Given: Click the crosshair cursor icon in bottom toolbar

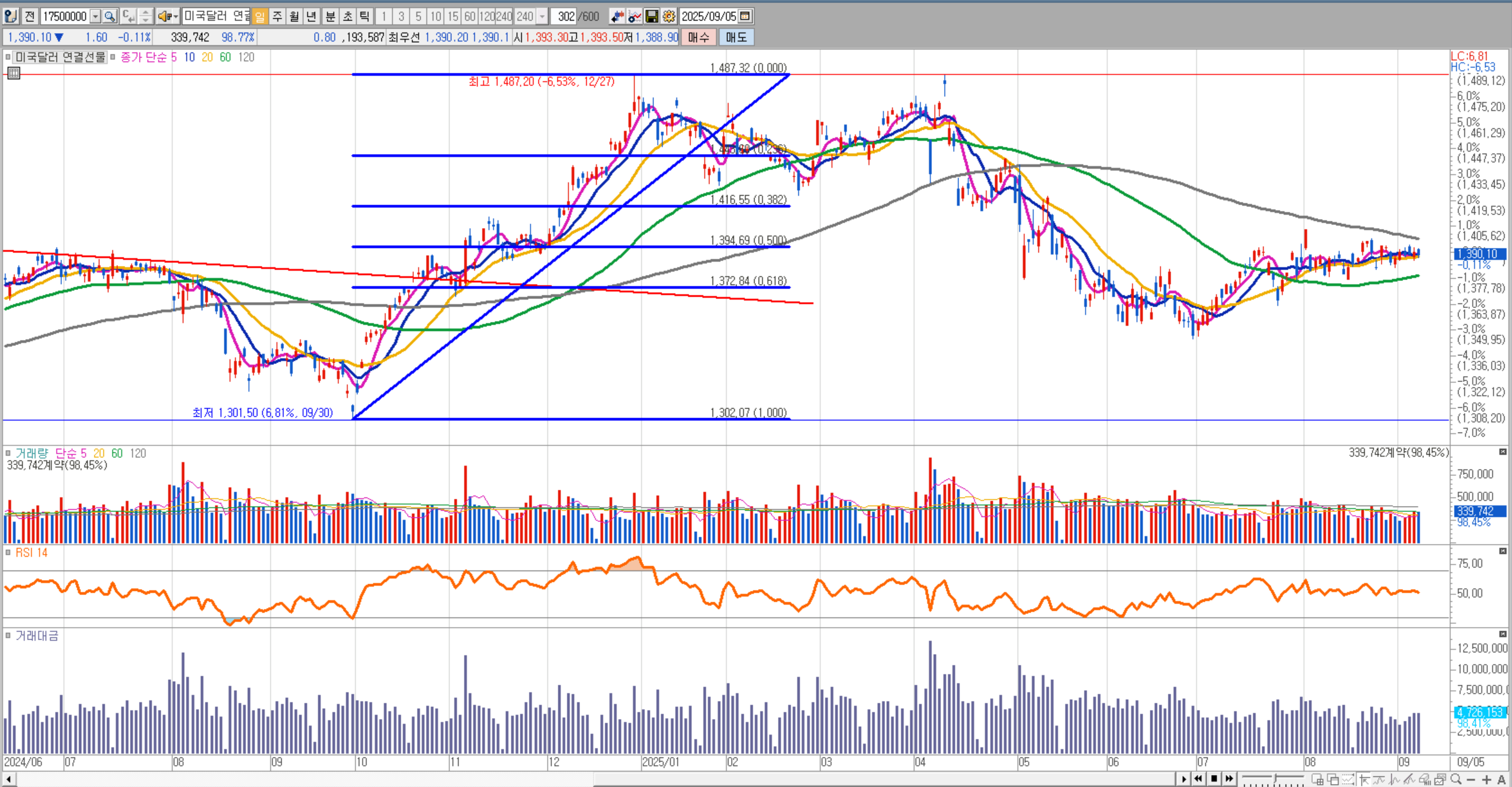Looking at the screenshot, I should click(x=1365, y=780).
